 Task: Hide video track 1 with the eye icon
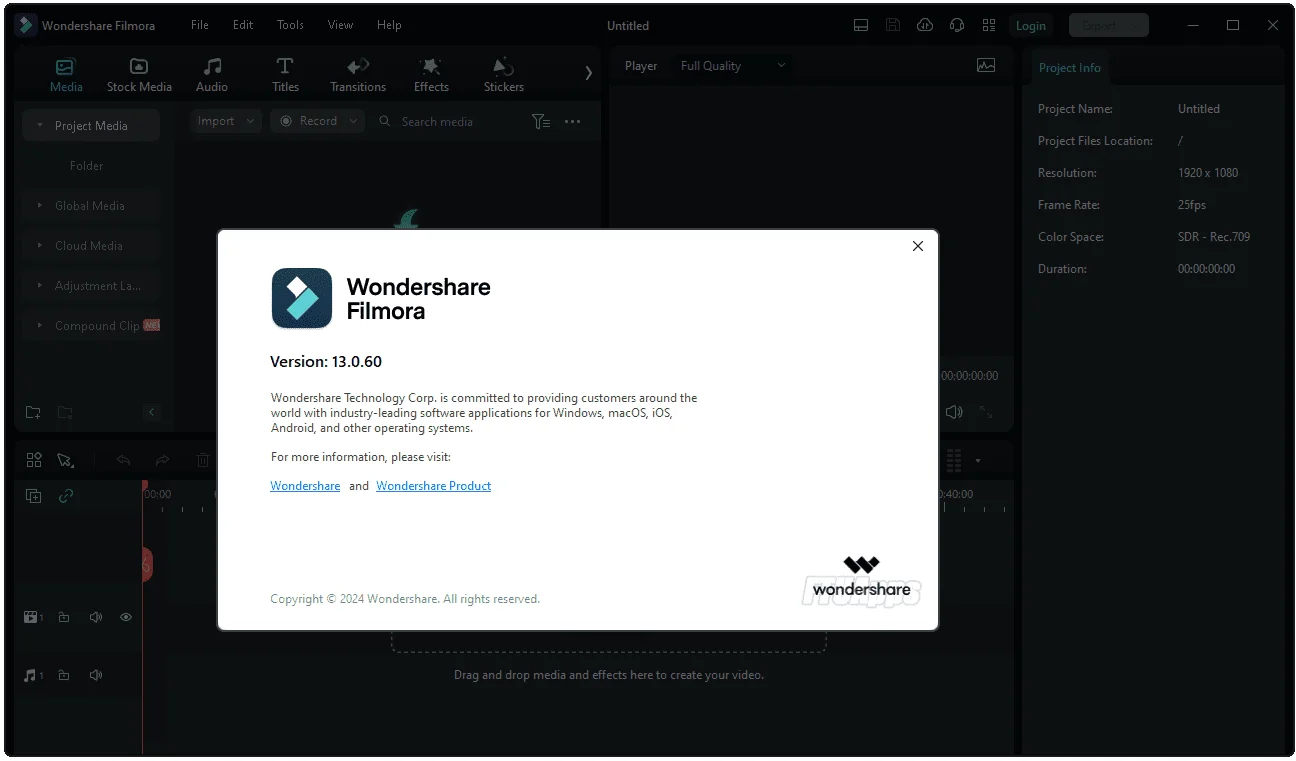(126, 618)
